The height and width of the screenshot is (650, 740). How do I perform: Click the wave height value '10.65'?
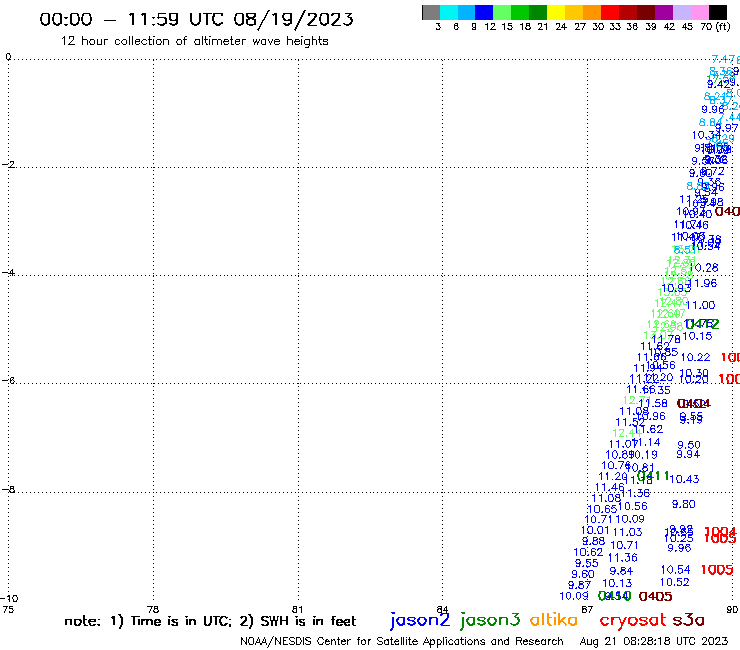[x=602, y=509]
